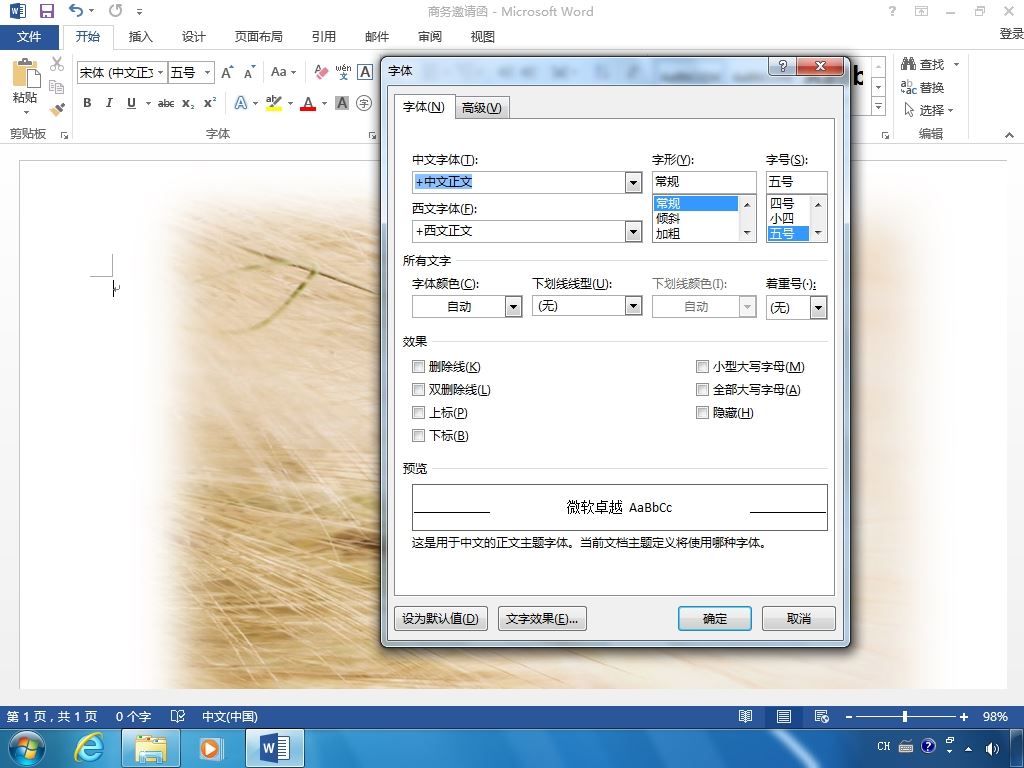Open ribbon font name dropdown arrow
The width and height of the screenshot is (1024, 768).
tap(160, 72)
